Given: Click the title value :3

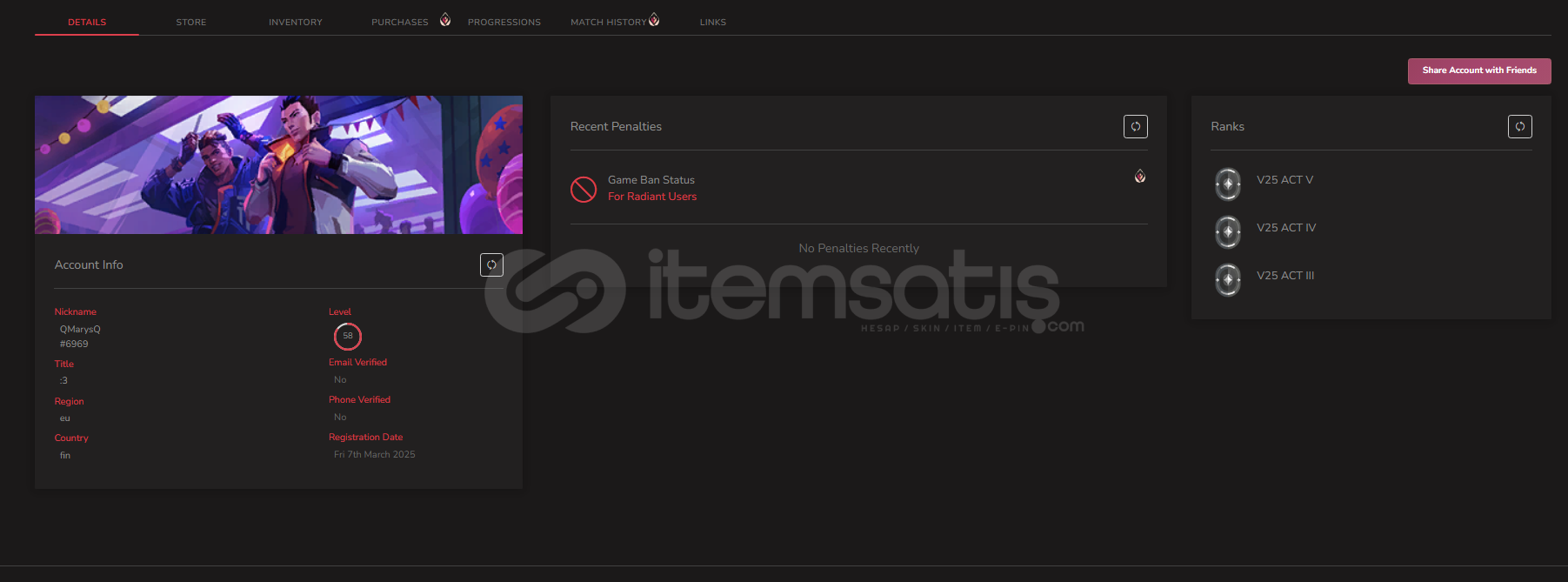Looking at the screenshot, I should pos(63,380).
